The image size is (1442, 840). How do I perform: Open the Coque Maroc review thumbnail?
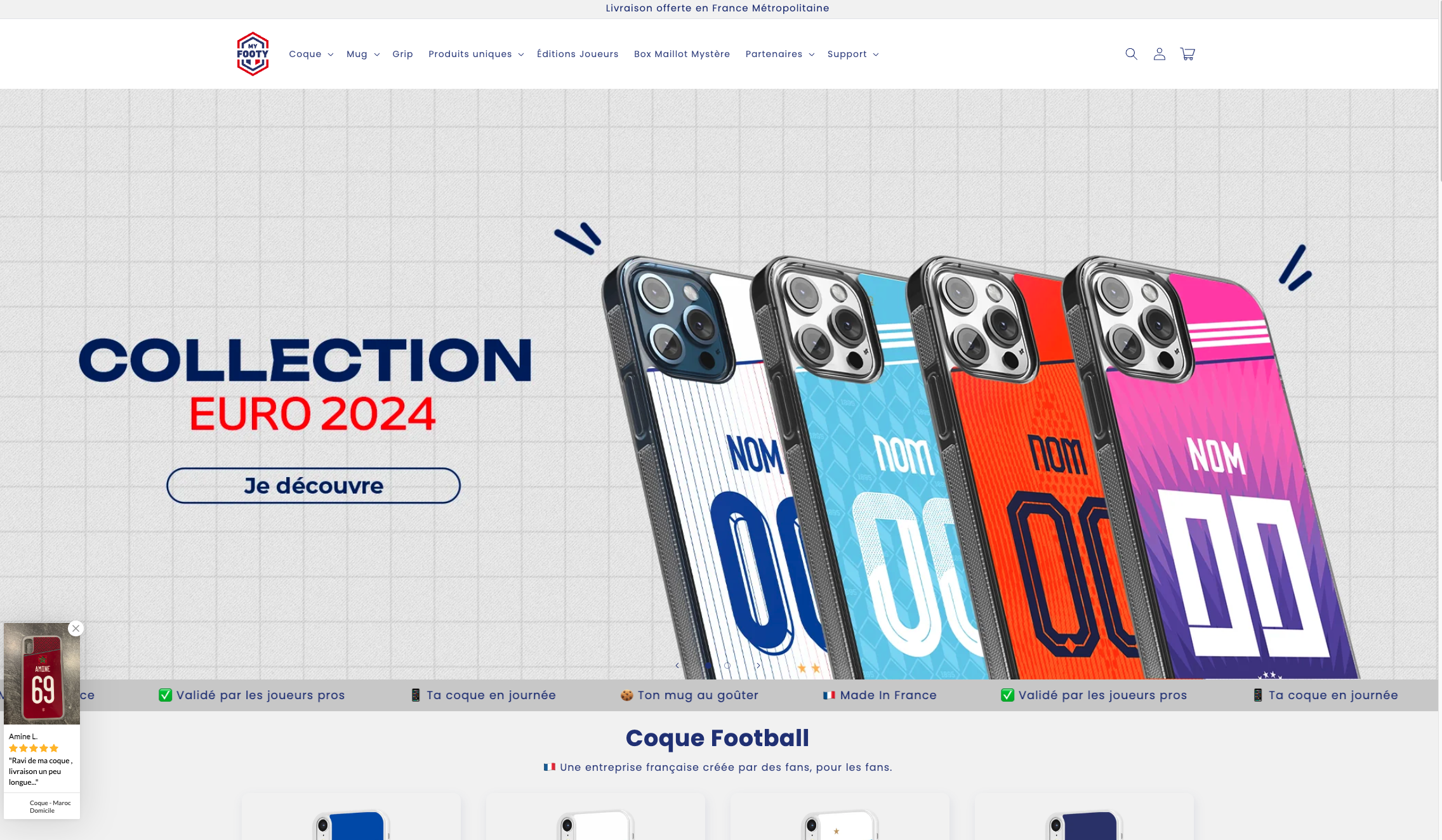point(42,674)
